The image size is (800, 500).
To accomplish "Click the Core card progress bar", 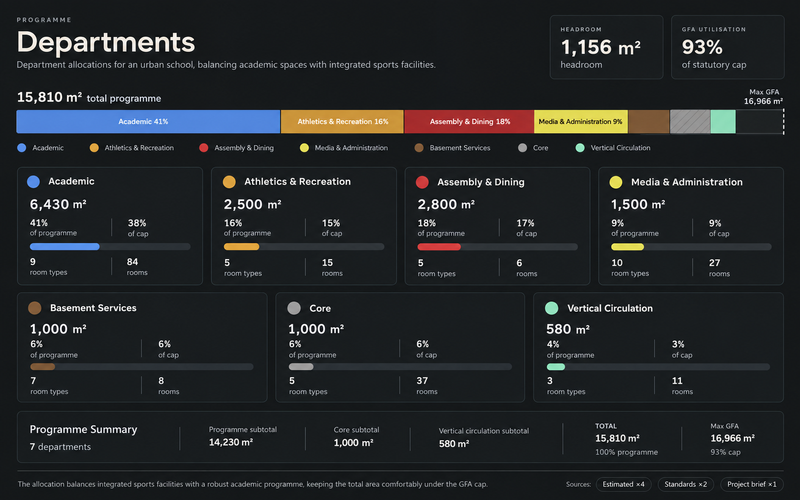I will 400,366.
